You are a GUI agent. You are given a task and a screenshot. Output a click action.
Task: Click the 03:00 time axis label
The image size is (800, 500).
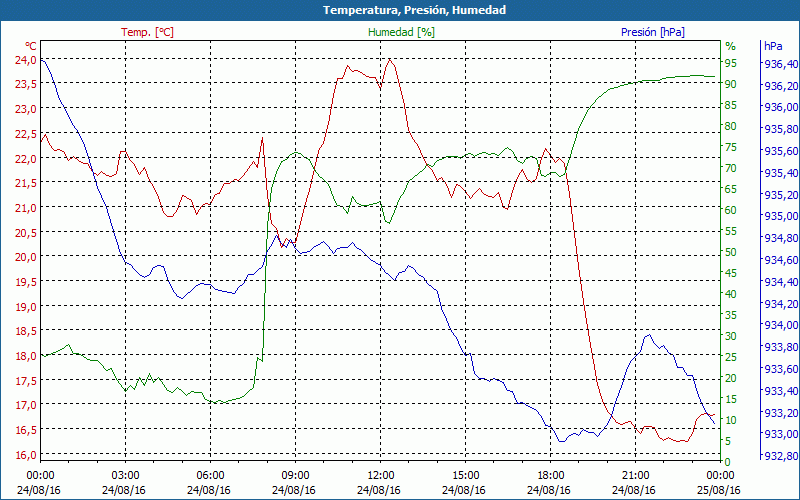(125, 475)
